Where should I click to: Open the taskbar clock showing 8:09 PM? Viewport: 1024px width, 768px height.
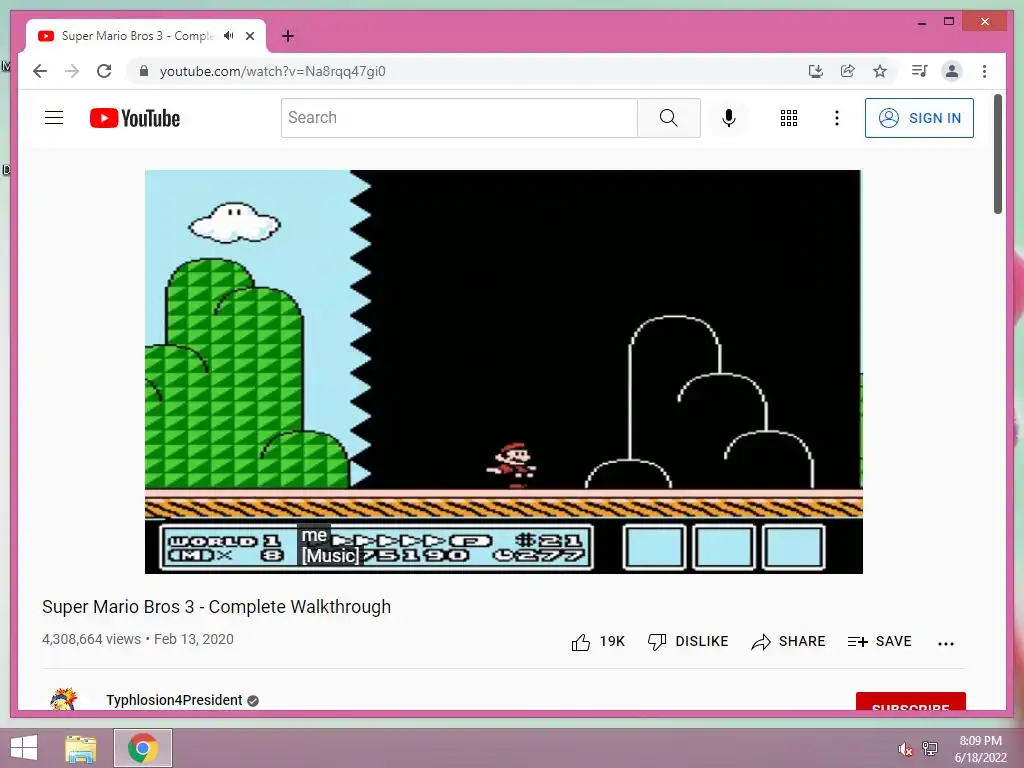[980, 748]
